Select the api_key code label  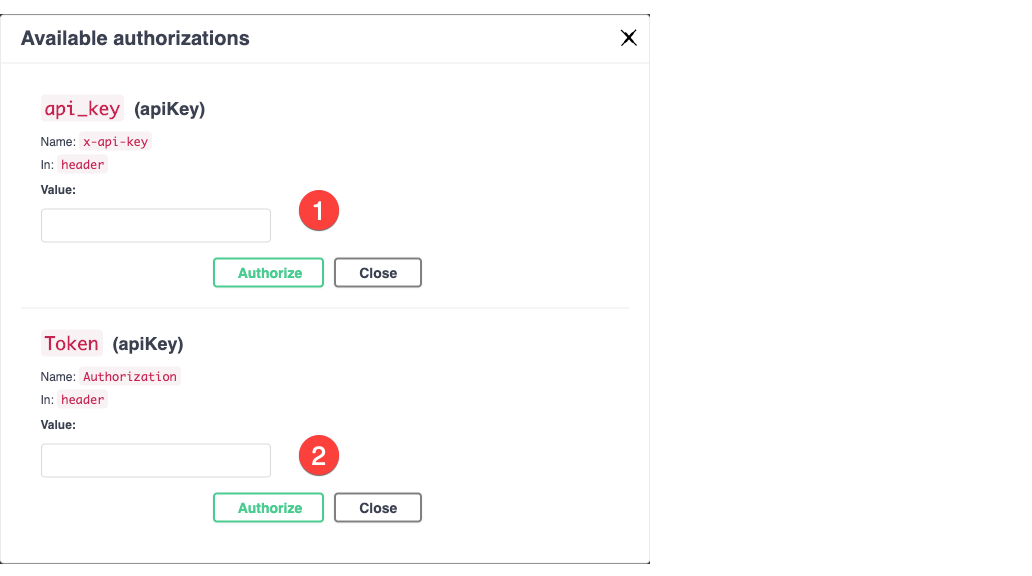[82, 108]
